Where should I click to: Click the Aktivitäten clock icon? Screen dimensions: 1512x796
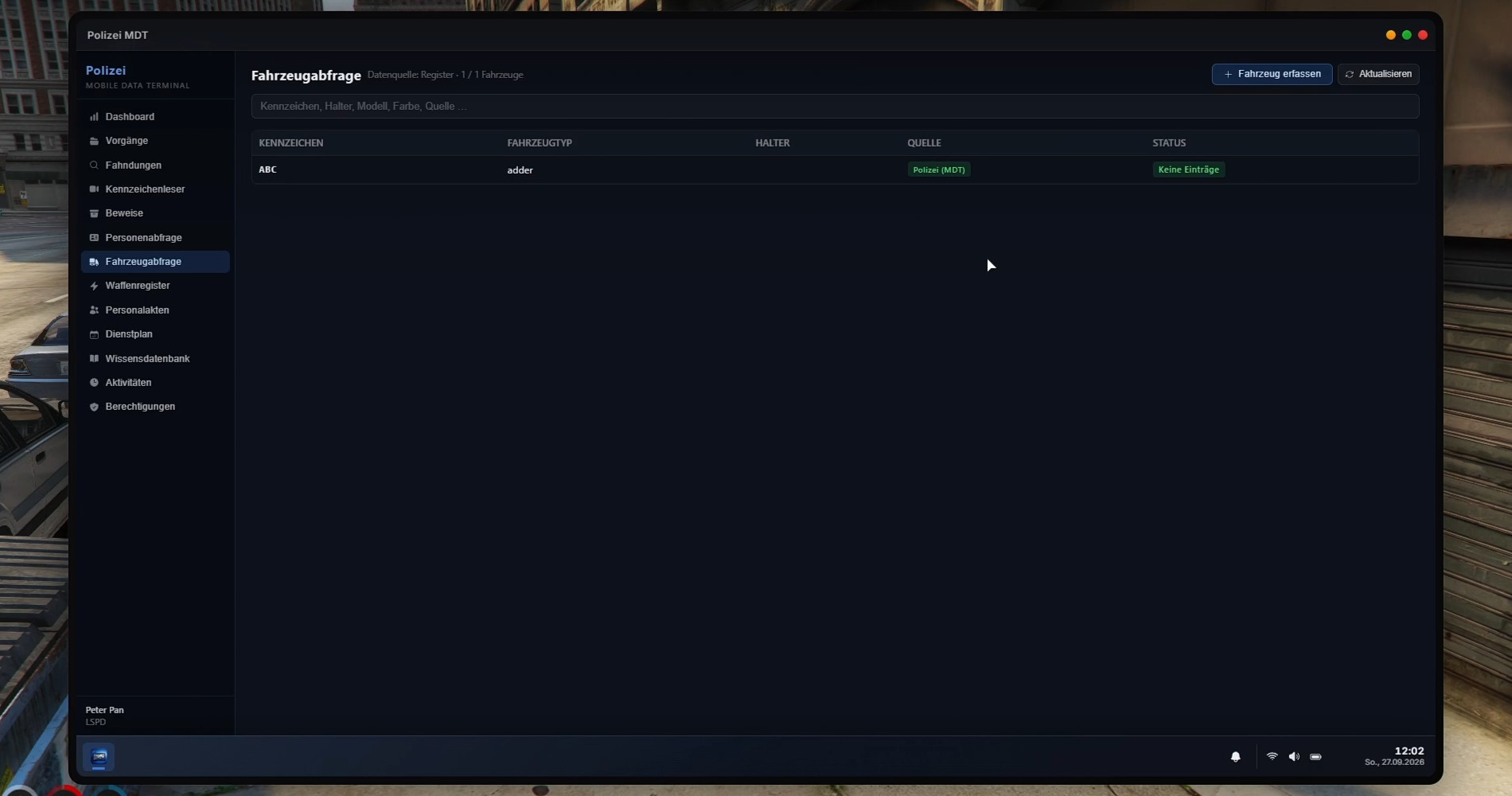[x=94, y=382]
